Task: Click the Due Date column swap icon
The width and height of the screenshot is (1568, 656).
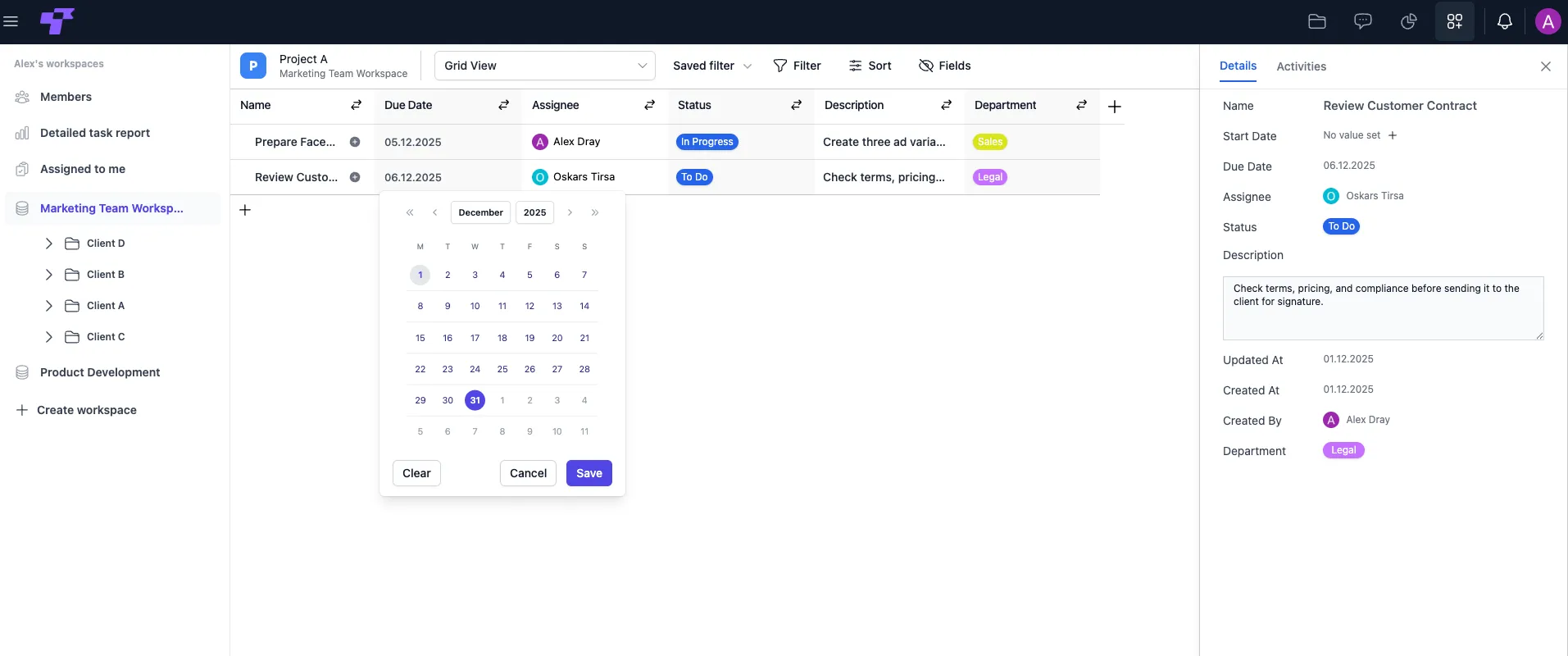Action: 503,105
